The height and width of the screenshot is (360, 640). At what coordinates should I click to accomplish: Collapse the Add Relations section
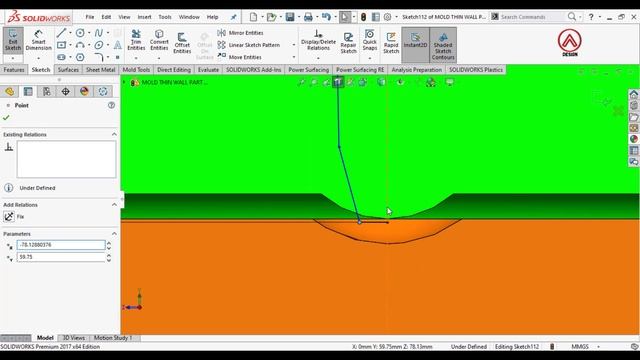click(x=114, y=204)
